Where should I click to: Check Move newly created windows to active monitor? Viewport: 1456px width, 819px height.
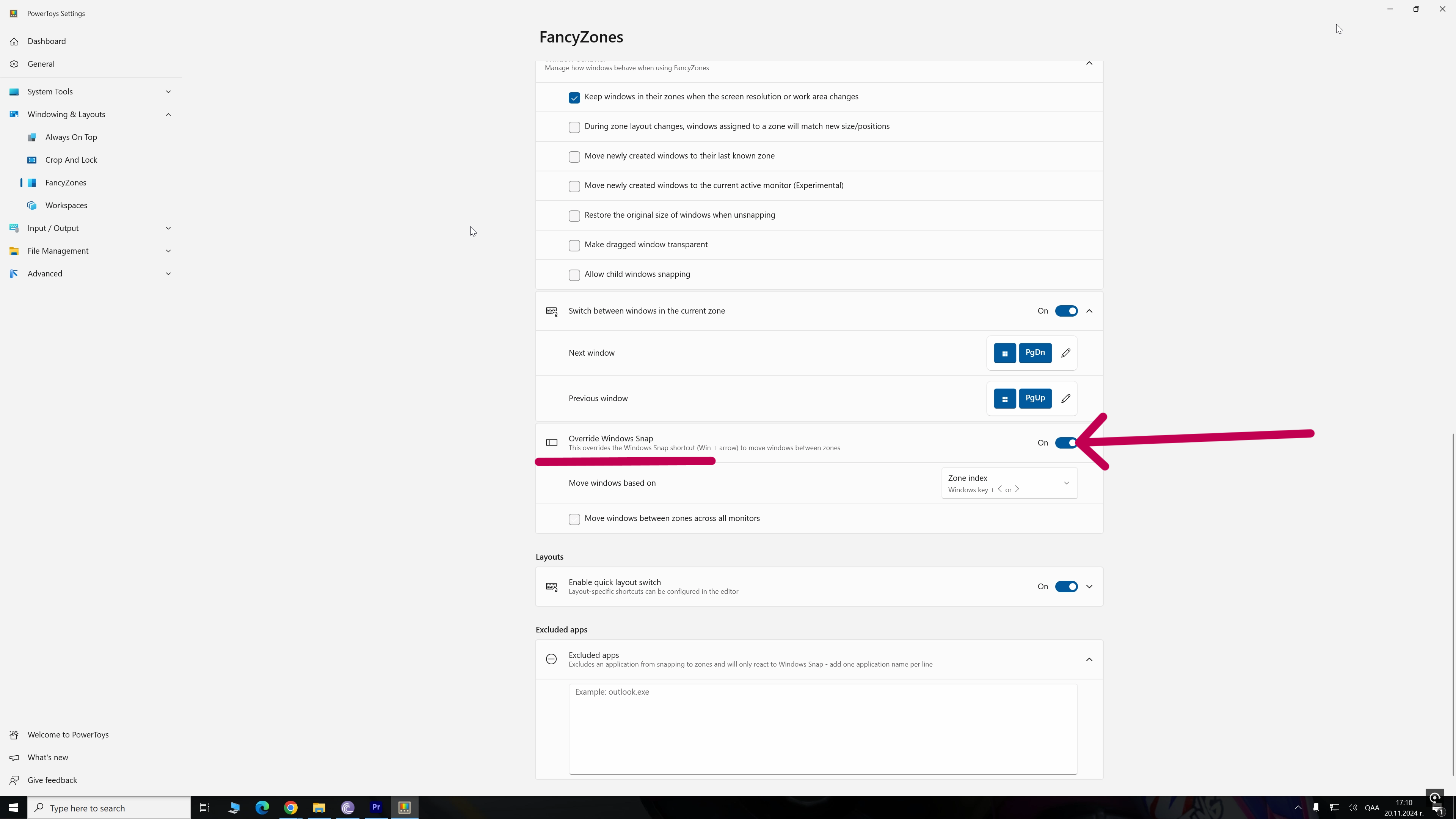tap(574, 187)
